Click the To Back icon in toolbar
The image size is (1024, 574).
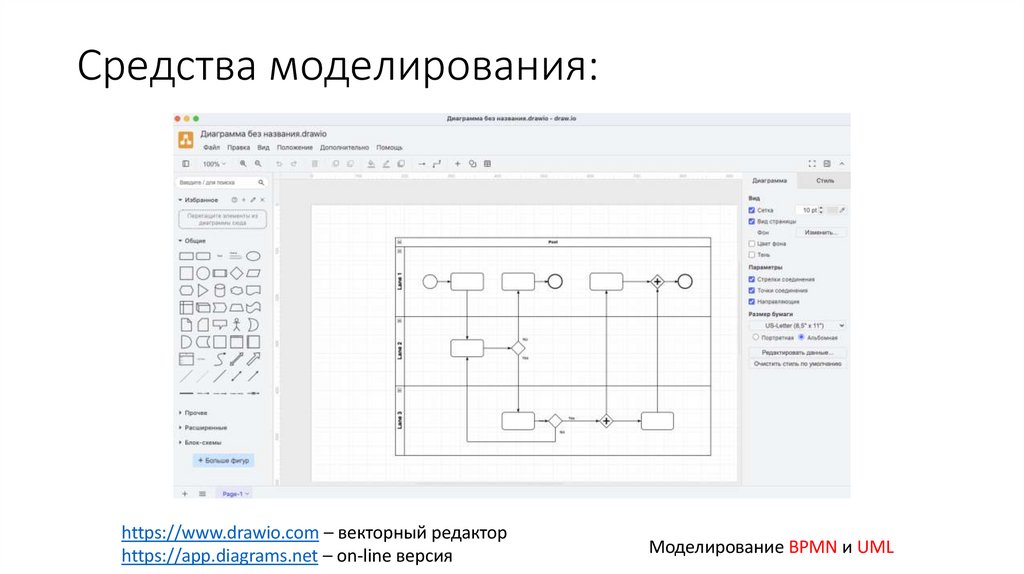tap(350, 164)
